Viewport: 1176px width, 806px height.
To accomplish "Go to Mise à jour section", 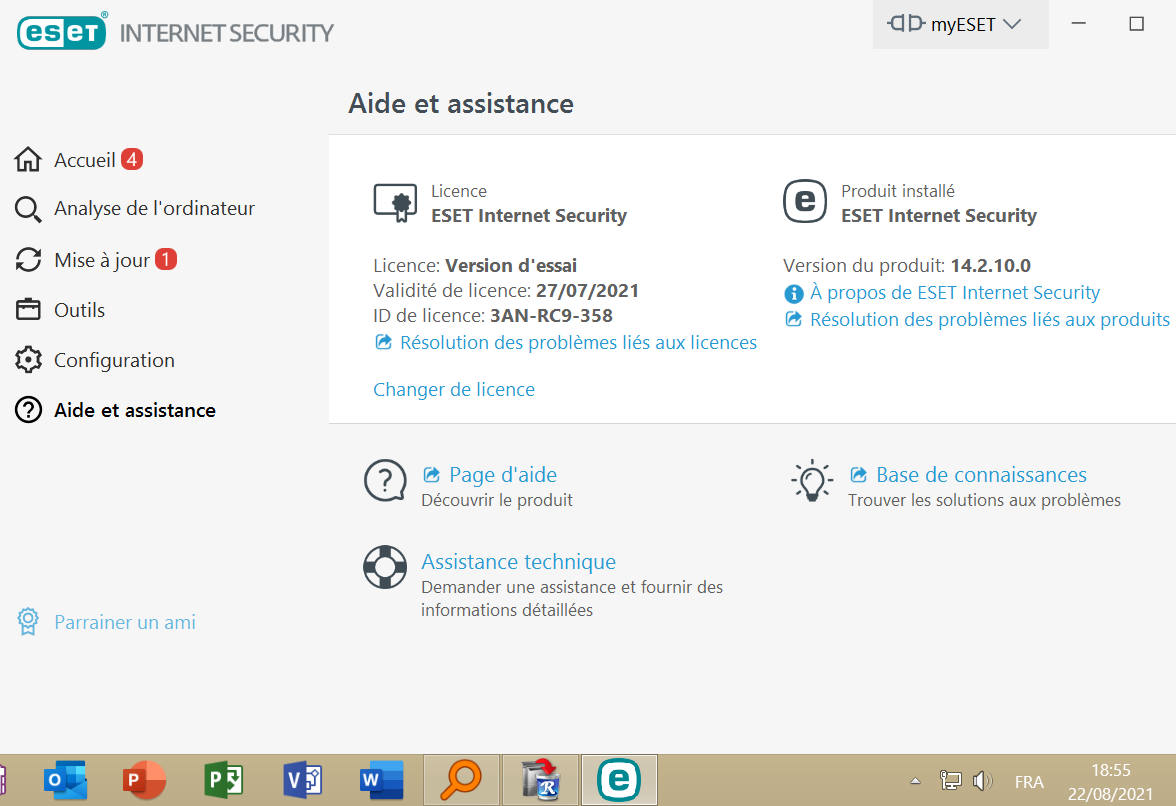I will (102, 260).
